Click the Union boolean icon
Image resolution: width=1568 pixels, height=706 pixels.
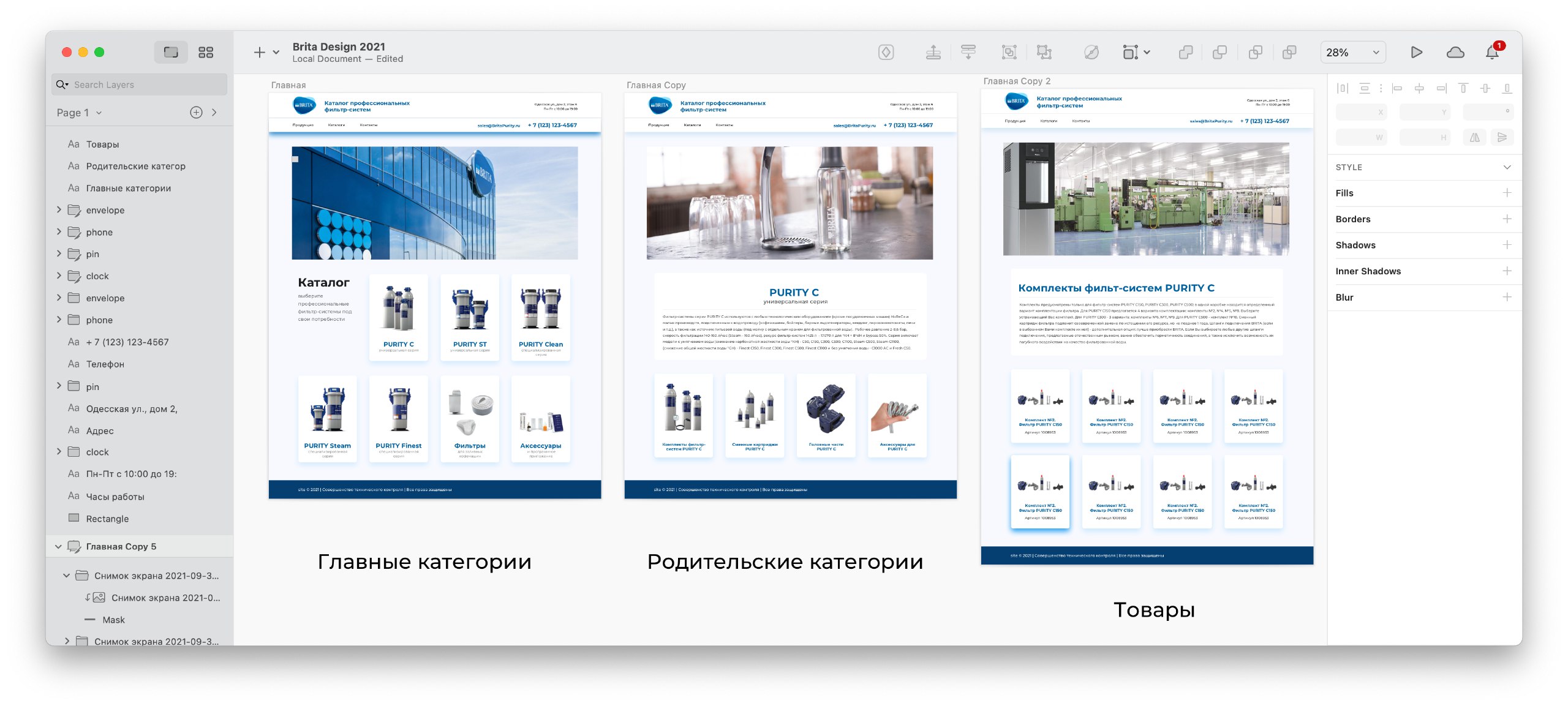coord(1186,53)
